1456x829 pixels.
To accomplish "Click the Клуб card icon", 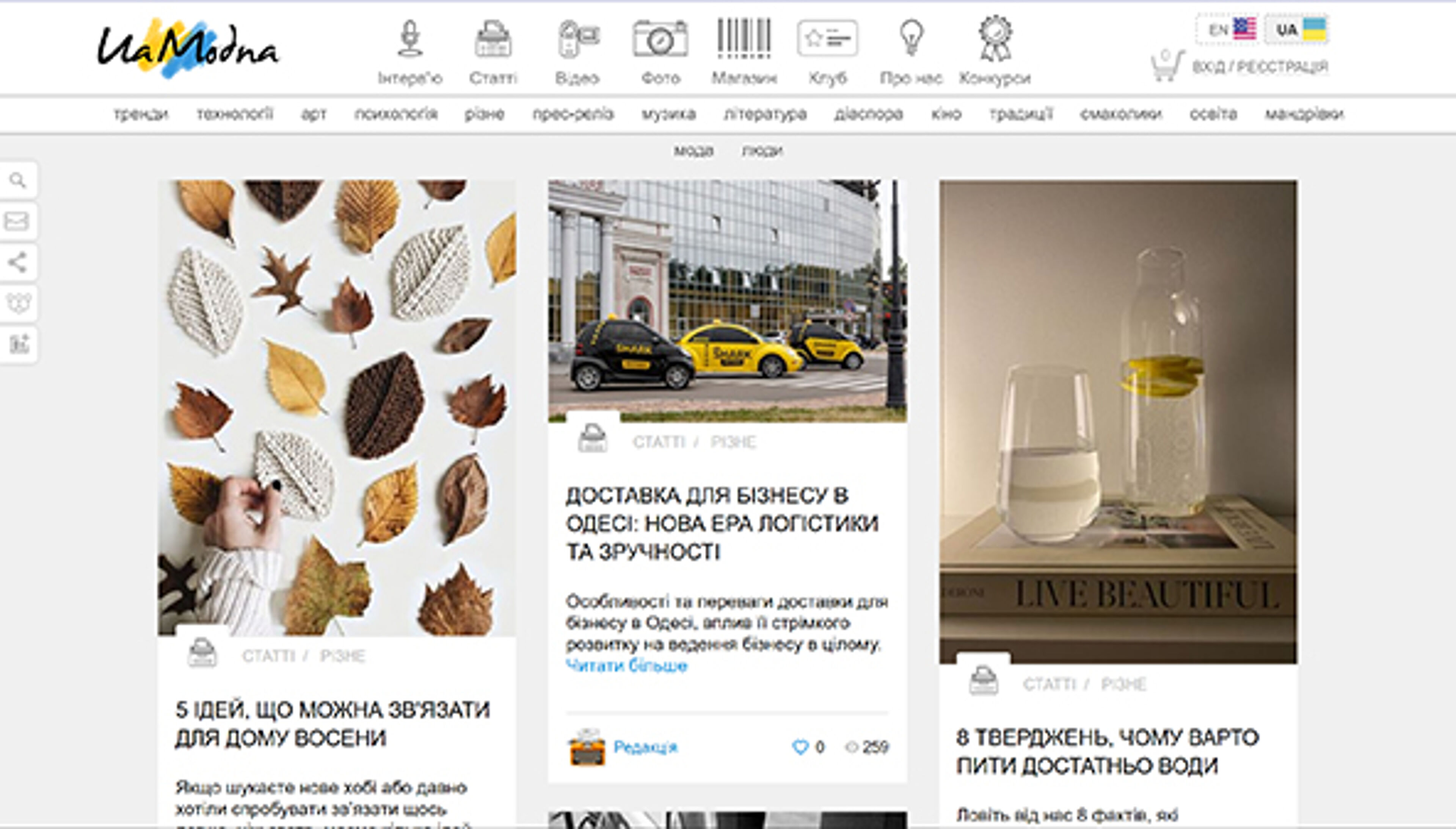I will pos(829,40).
